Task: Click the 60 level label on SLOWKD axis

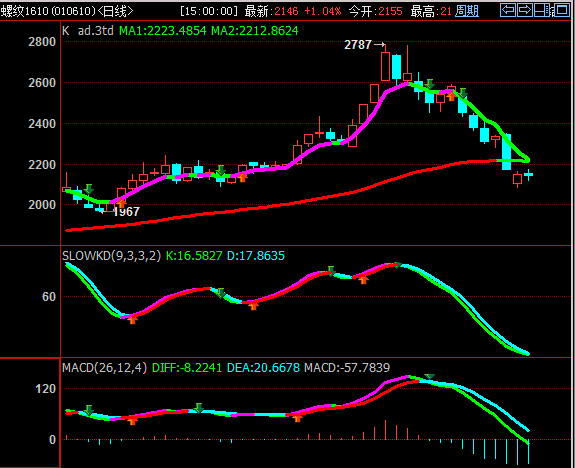Action: (49, 296)
